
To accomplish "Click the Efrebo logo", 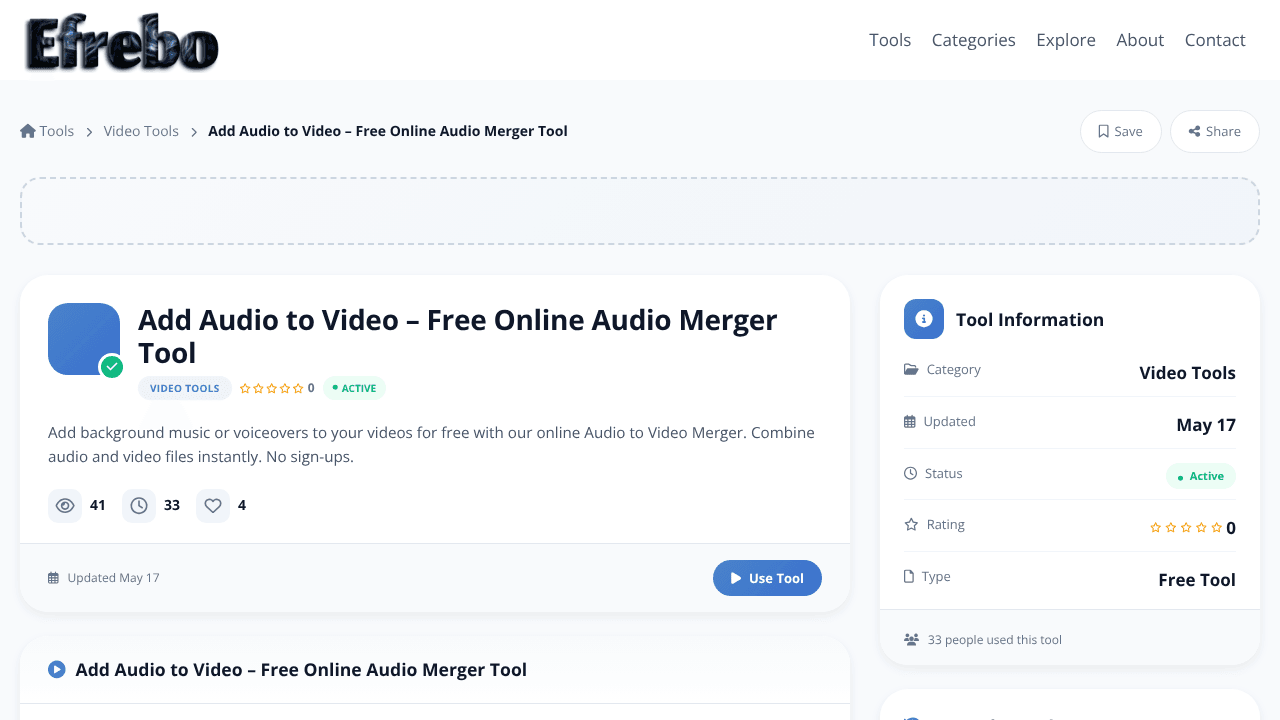I will 121,43.
